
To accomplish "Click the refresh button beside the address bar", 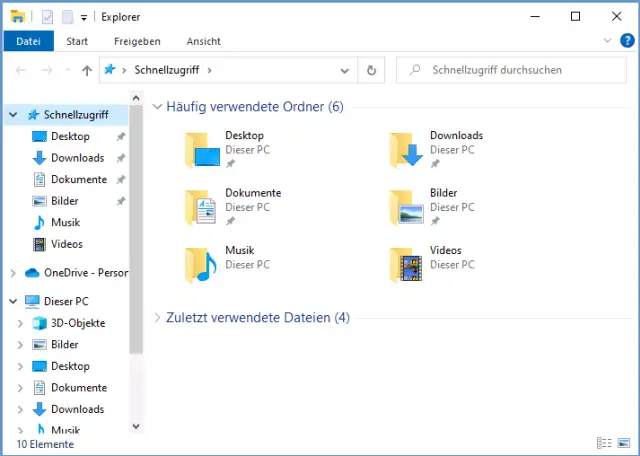I will [371, 70].
